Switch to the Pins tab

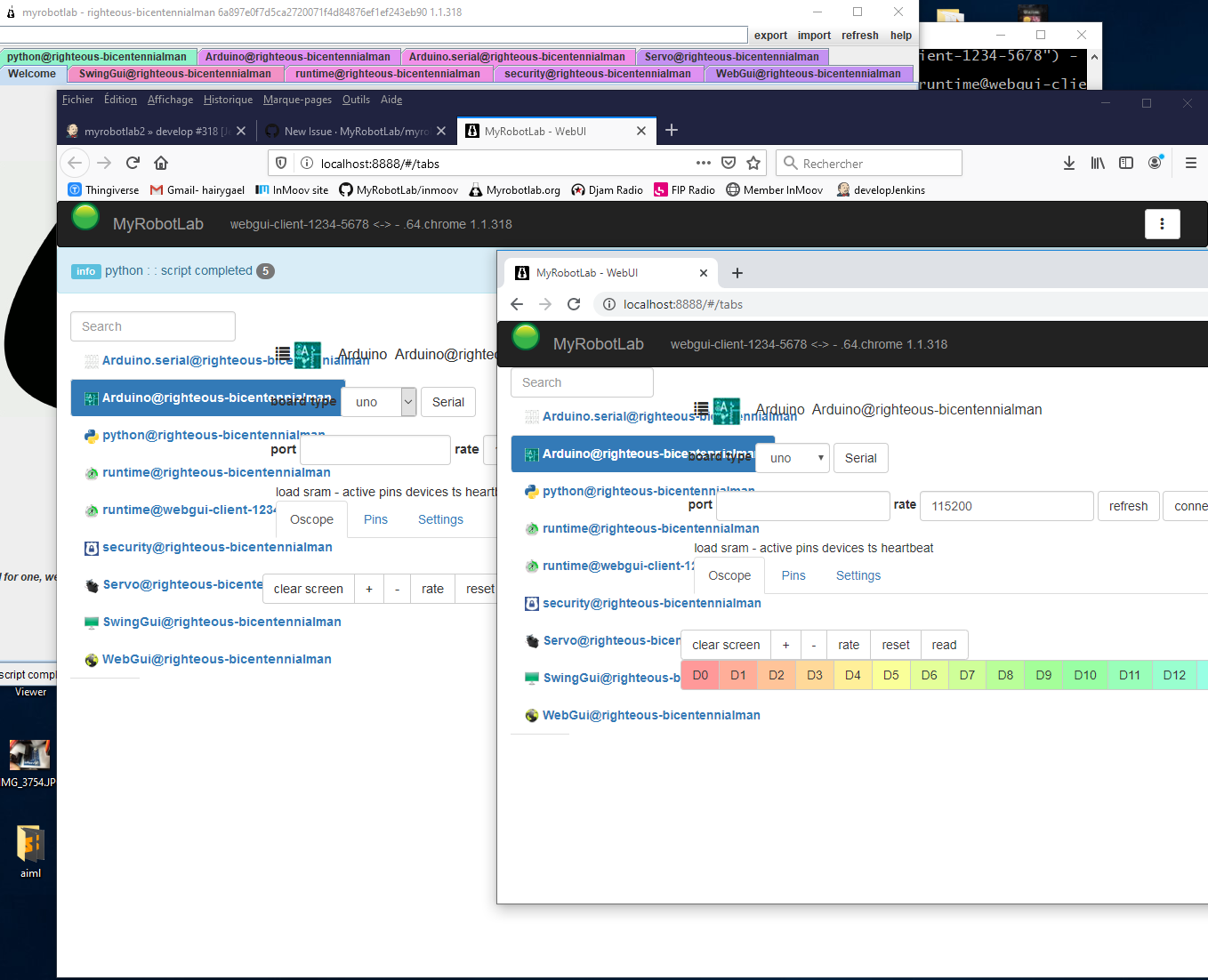[793, 575]
